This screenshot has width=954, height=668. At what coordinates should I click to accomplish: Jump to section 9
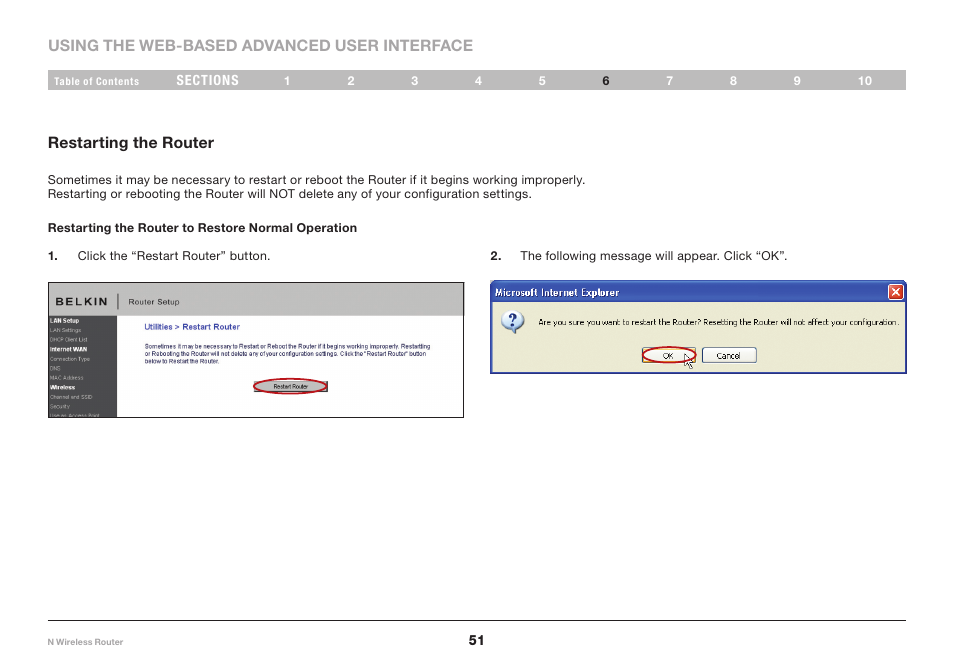point(797,81)
